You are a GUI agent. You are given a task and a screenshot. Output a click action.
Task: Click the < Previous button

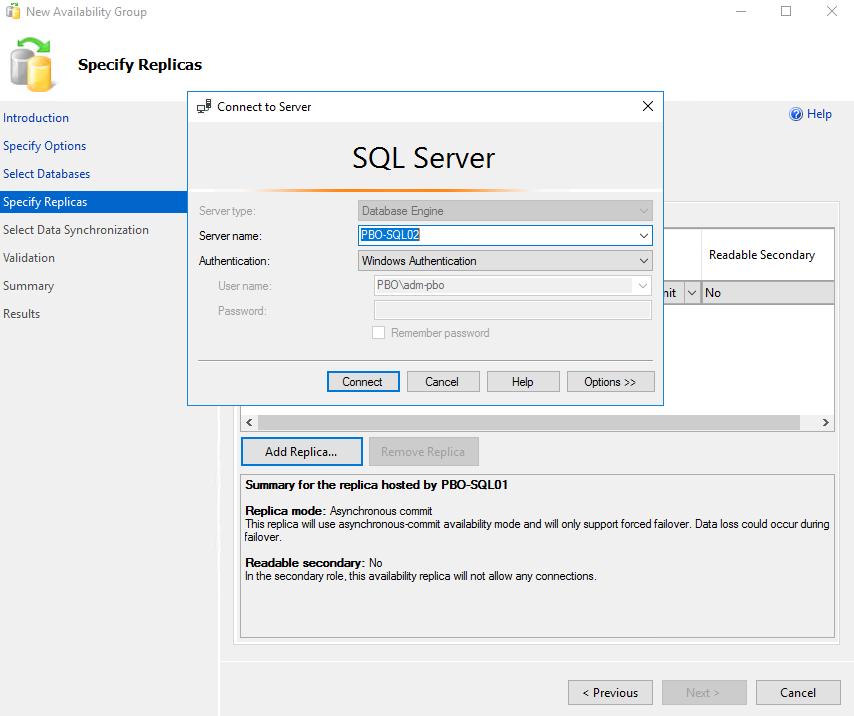coord(611,693)
